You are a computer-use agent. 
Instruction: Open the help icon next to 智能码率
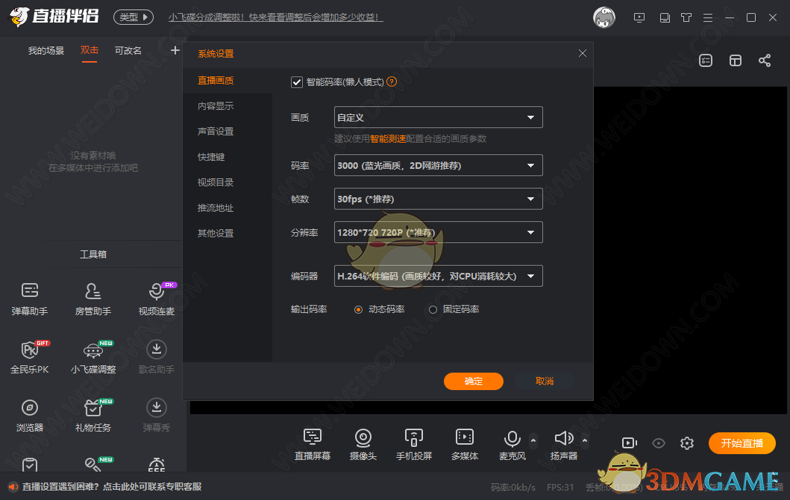tap(391, 82)
